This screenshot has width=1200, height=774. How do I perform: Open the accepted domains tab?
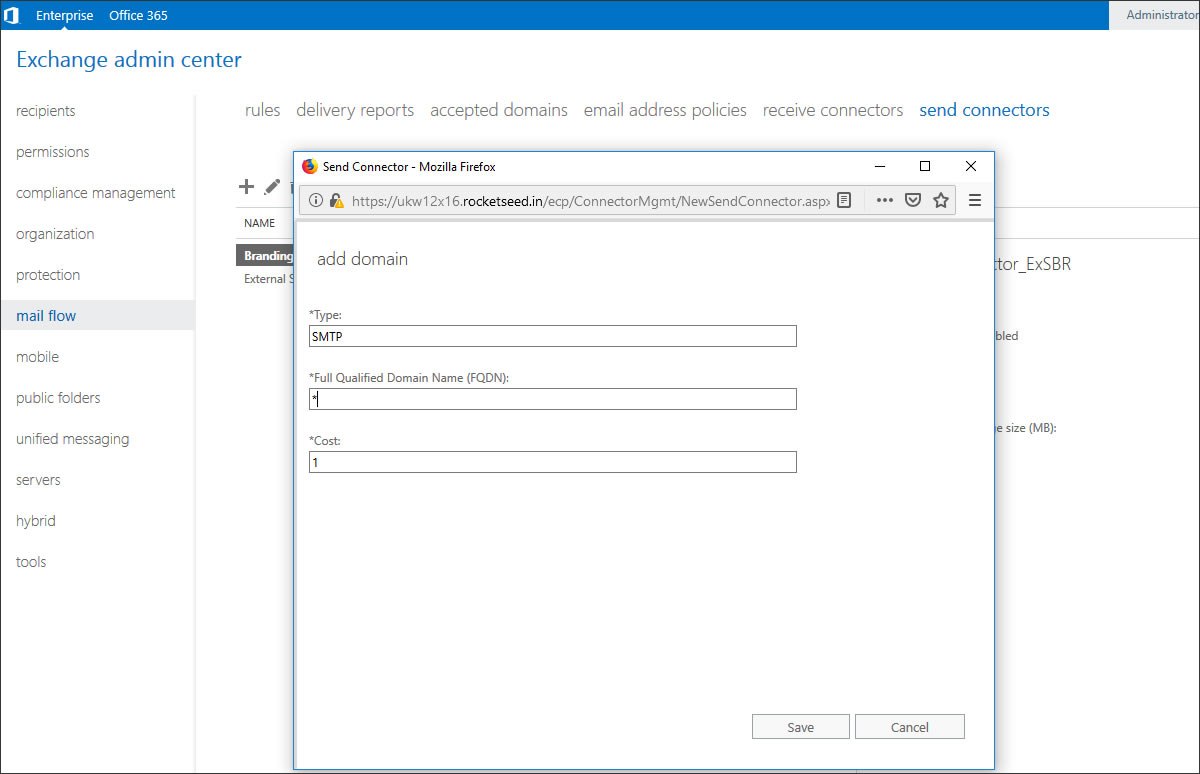click(x=498, y=110)
